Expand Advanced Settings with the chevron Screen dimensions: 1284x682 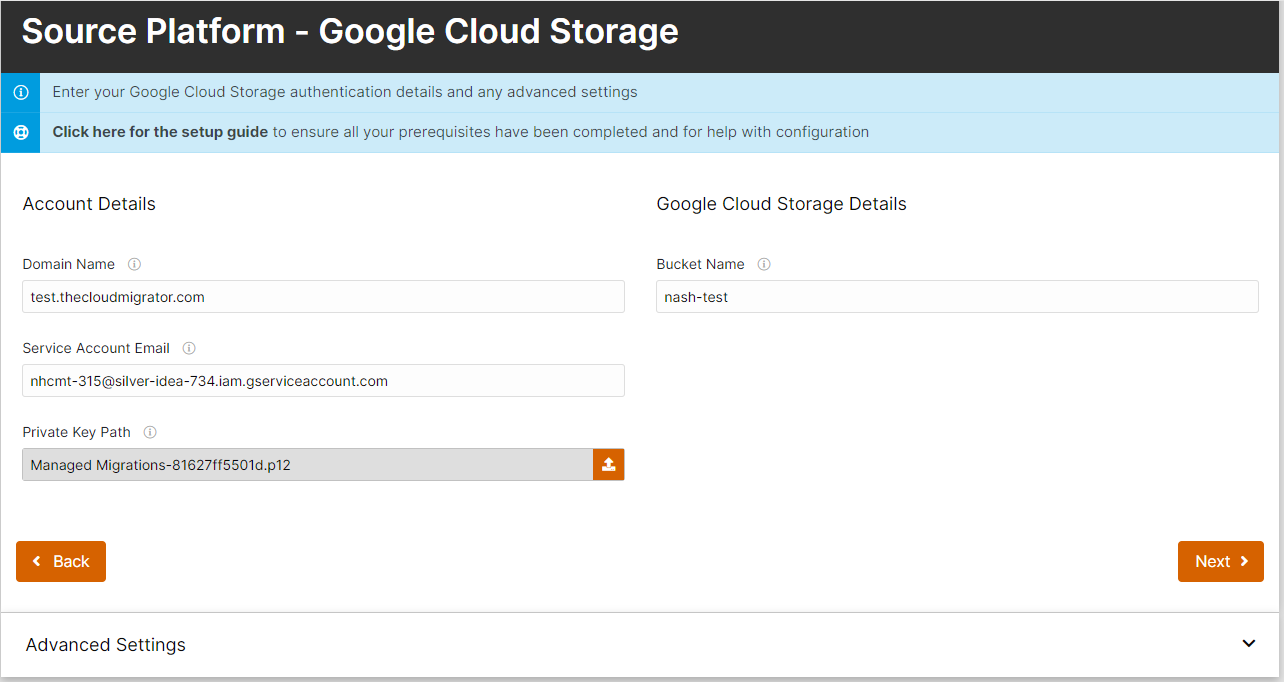coord(1248,644)
